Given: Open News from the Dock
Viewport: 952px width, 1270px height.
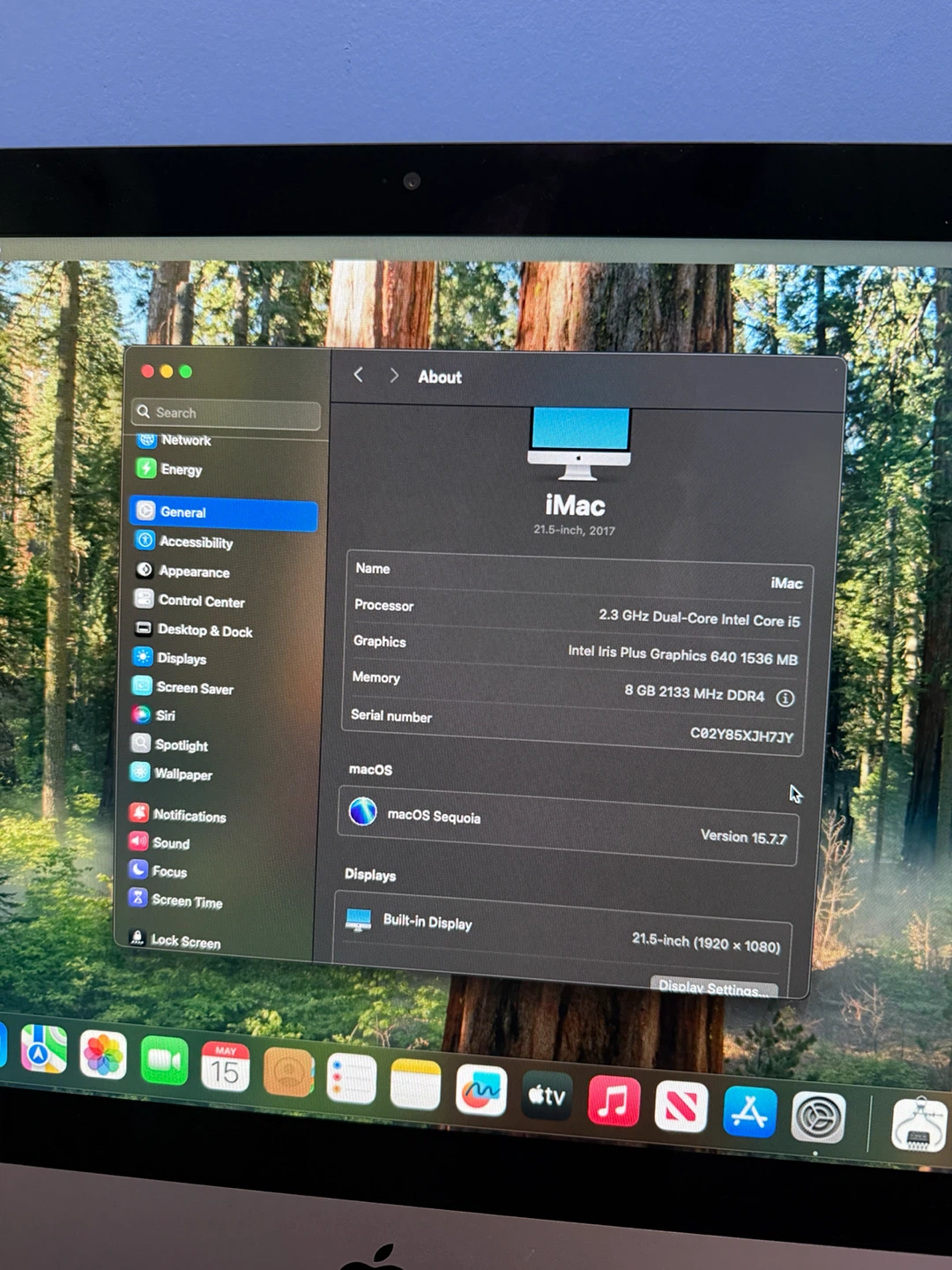Looking at the screenshot, I should (x=681, y=1107).
